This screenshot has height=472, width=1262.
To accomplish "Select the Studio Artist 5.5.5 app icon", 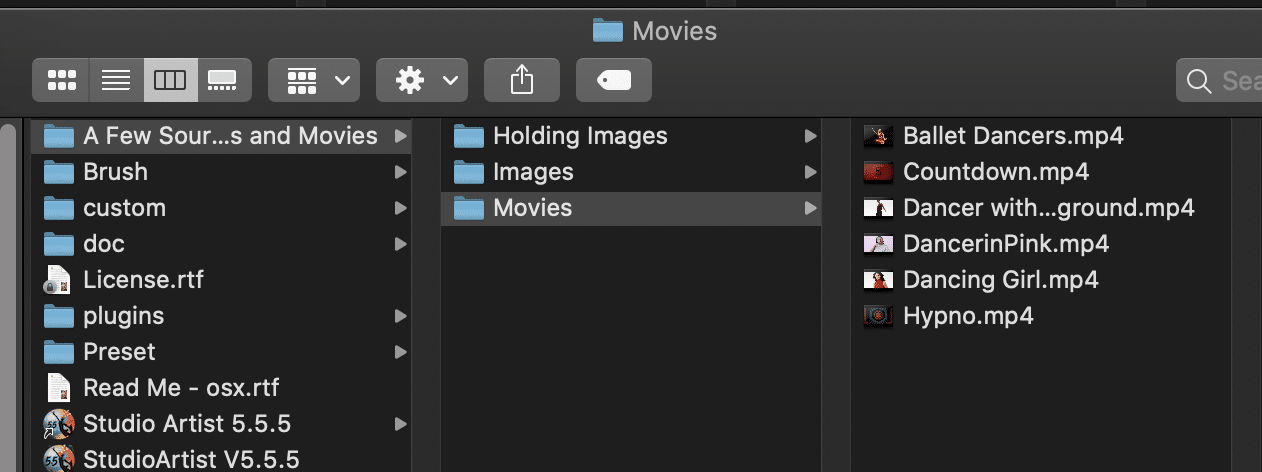I will (x=59, y=424).
